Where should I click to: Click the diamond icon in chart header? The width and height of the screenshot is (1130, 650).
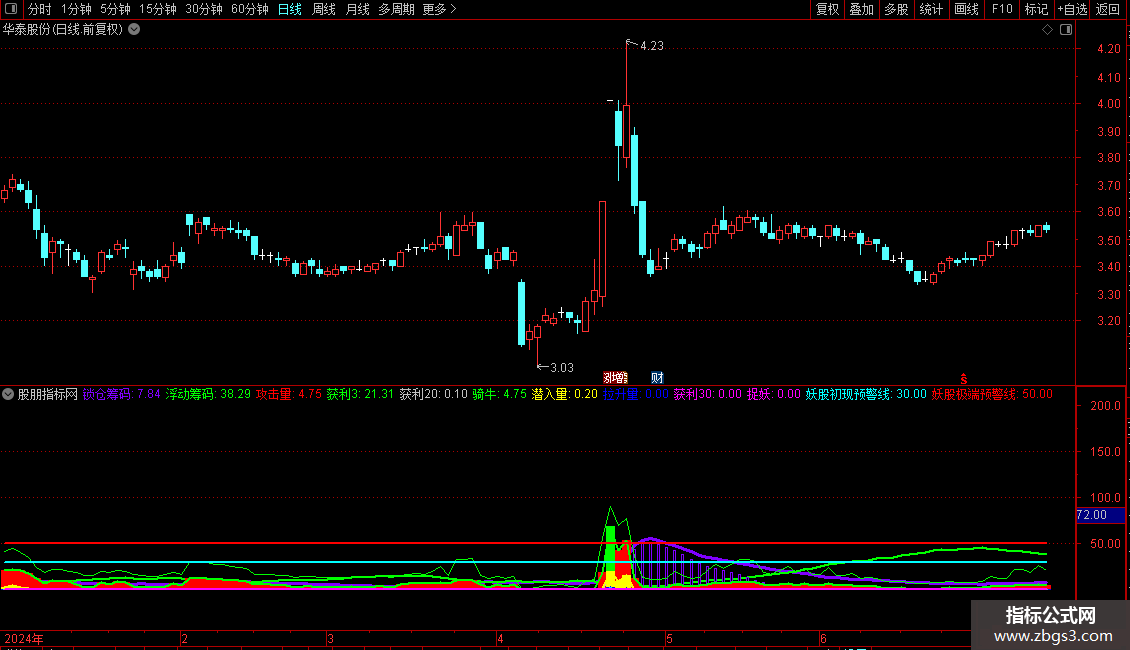pos(1047,30)
